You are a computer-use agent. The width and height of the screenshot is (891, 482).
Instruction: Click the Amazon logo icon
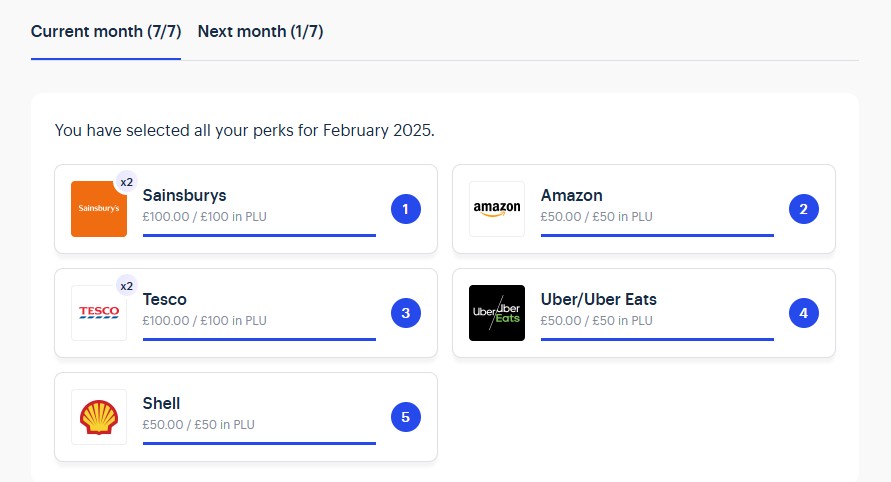tap(497, 209)
